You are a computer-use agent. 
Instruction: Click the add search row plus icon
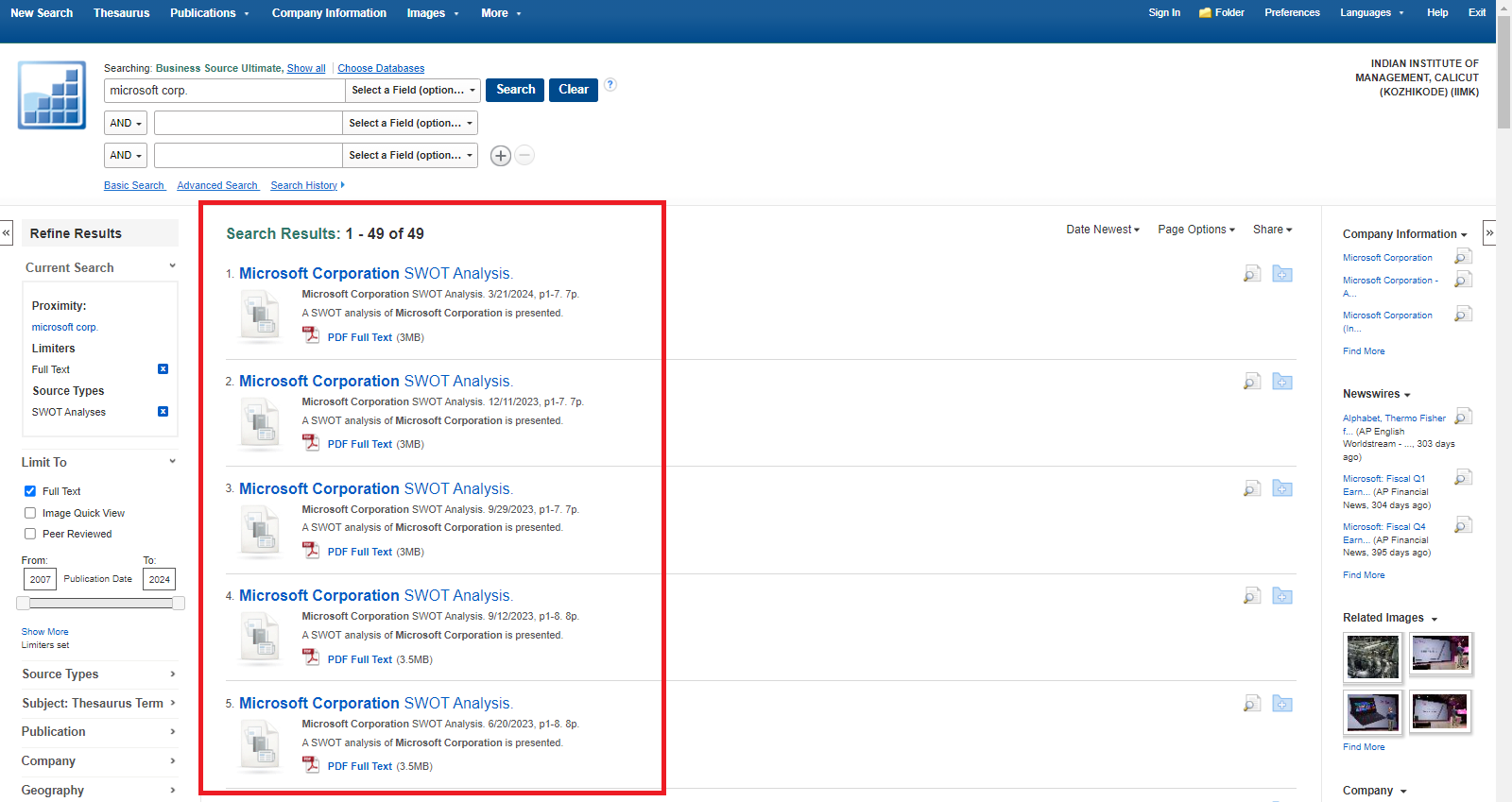(x=501, y=156)
